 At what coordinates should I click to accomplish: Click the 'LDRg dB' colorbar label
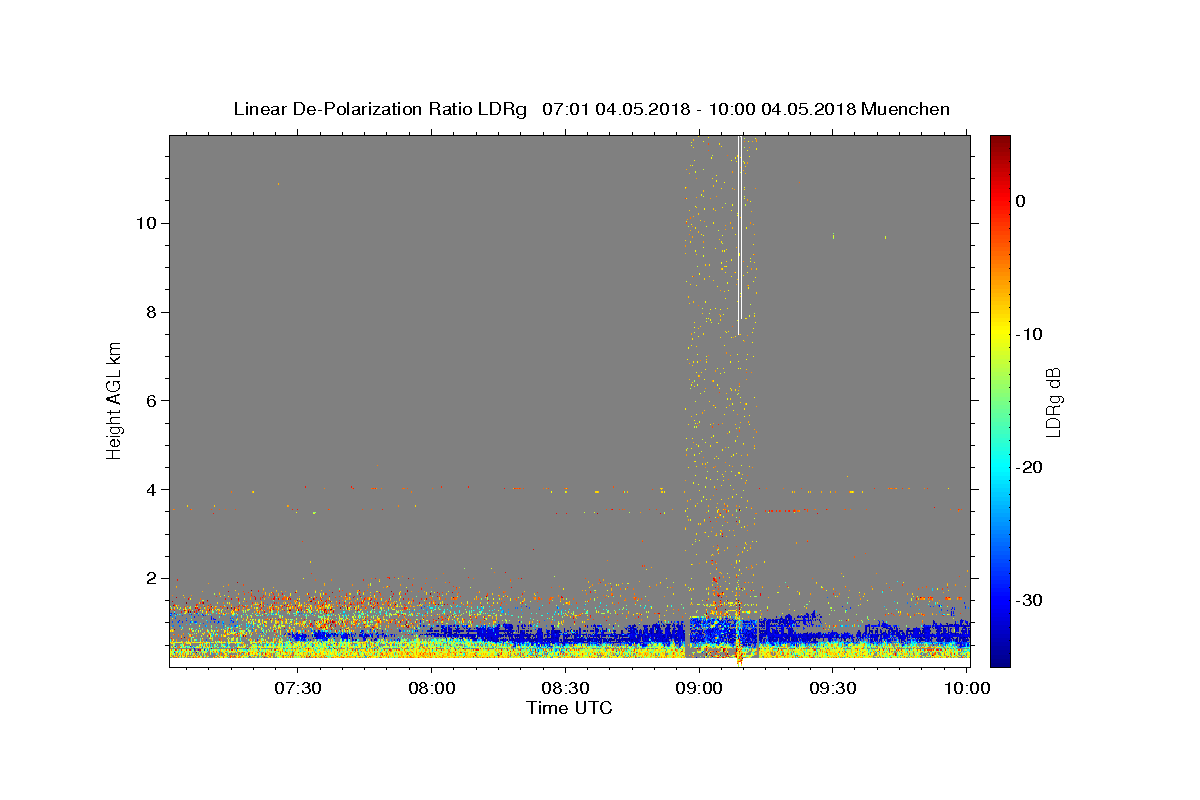click(x=1053, y=401)
